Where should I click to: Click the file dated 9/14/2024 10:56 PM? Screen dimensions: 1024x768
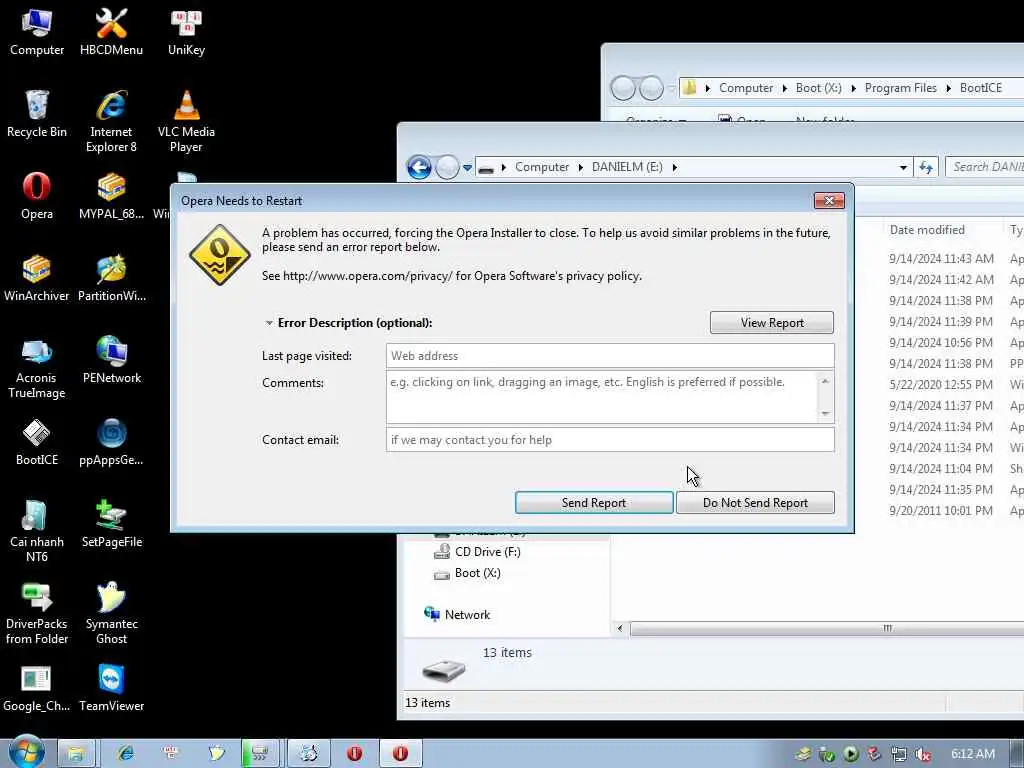940,343
